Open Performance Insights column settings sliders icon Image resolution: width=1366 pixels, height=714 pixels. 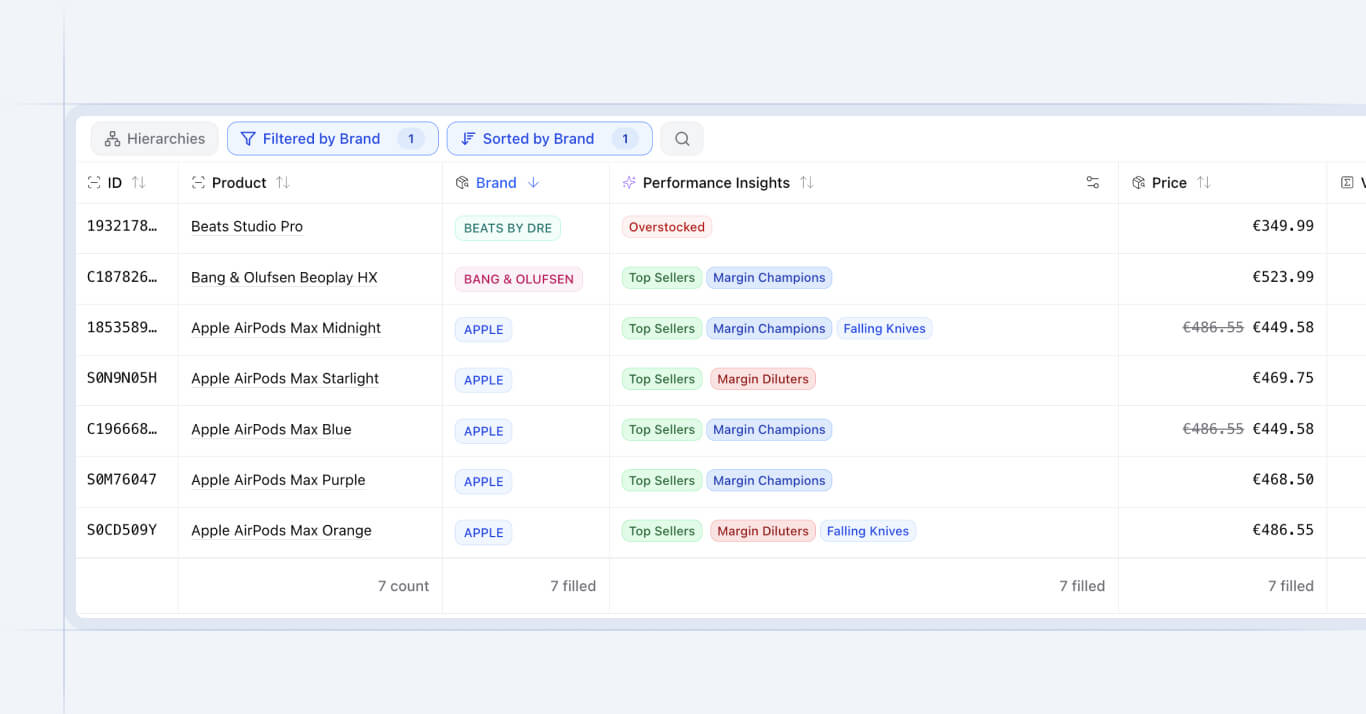click(1093, 183)
